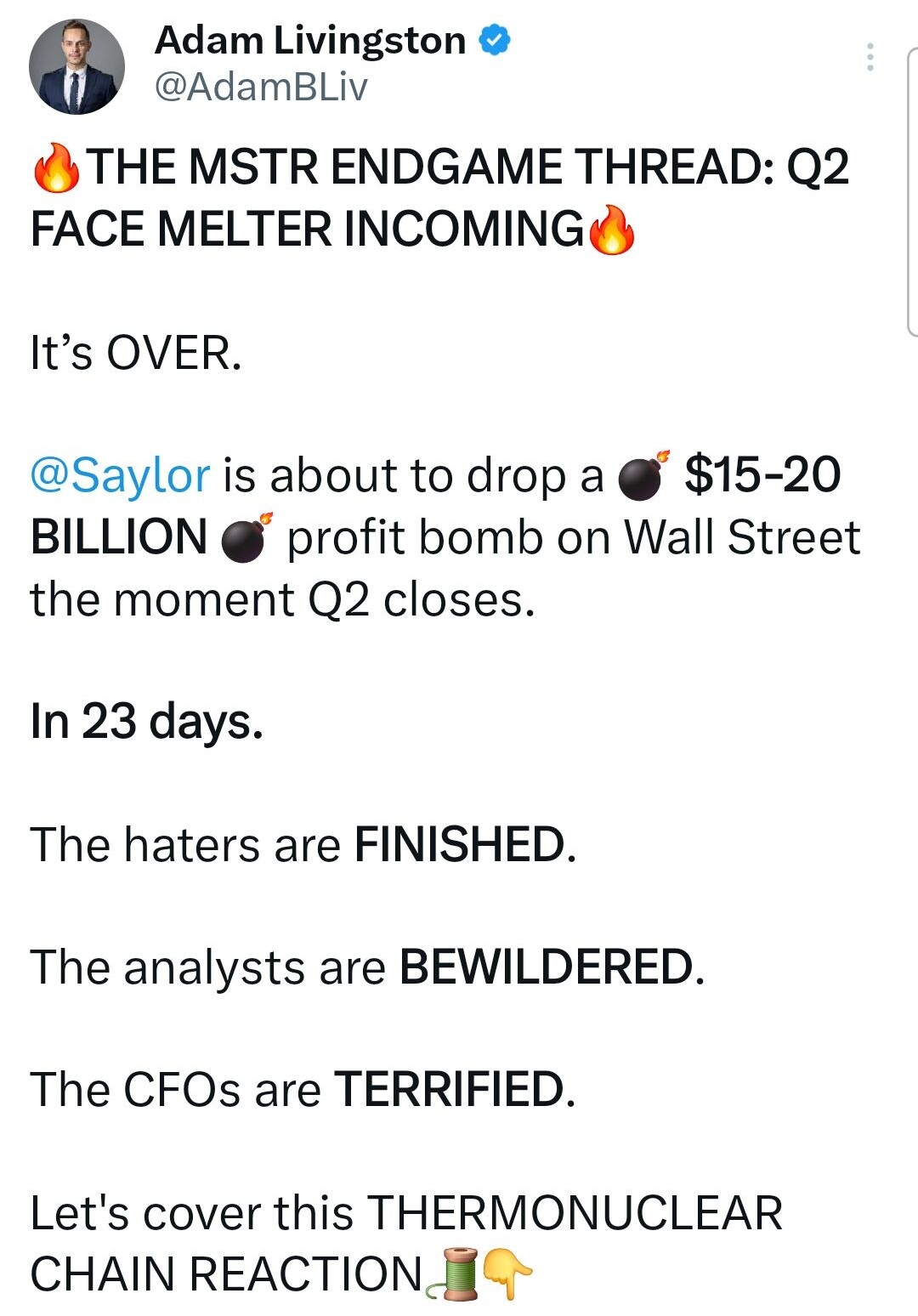This screenshot has height=1316, width=918.
Task: Click the scrollbar at the right edge
Action: click(912, 191)
